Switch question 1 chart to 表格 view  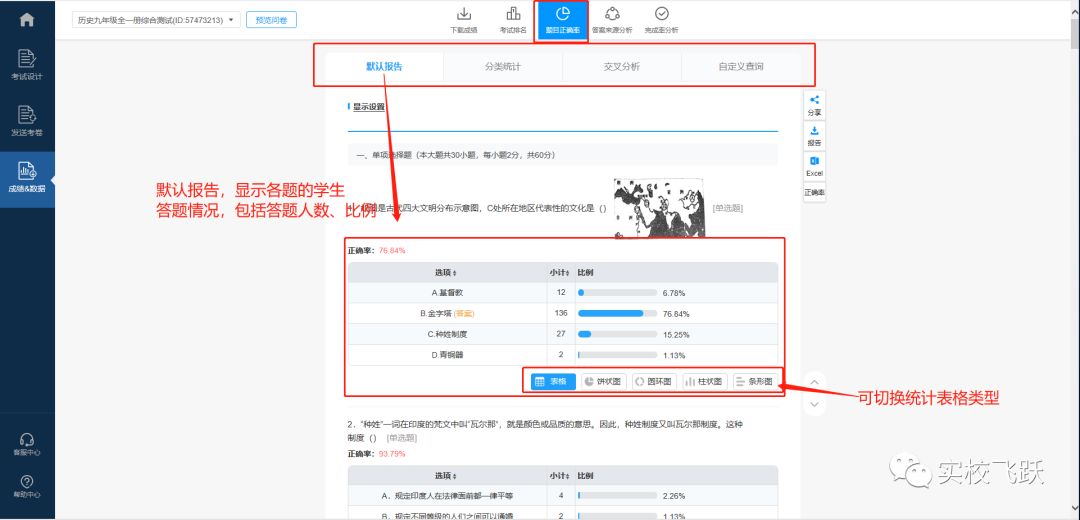pyautogui.click(x=553, y=382)
